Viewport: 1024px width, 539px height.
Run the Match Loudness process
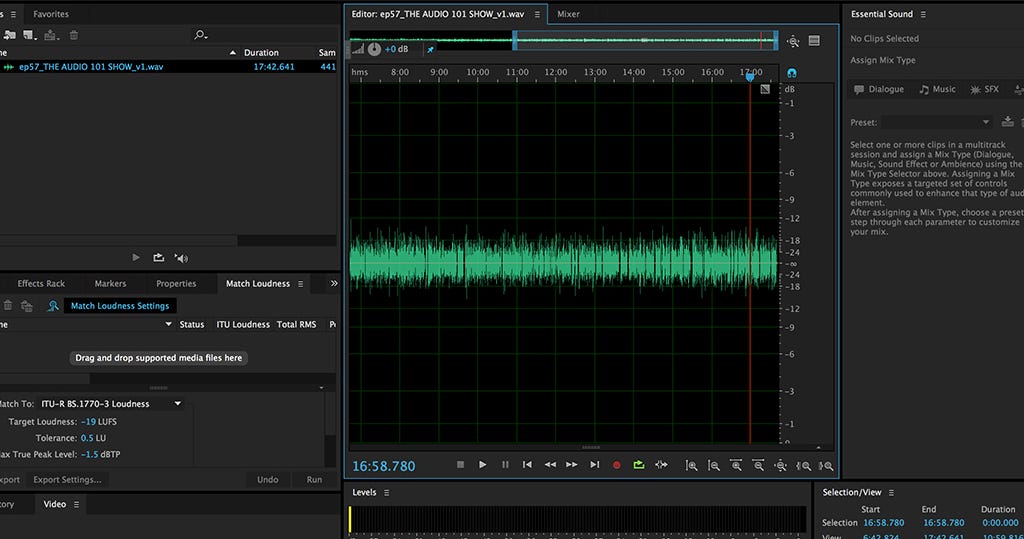[x=314, y=480]
